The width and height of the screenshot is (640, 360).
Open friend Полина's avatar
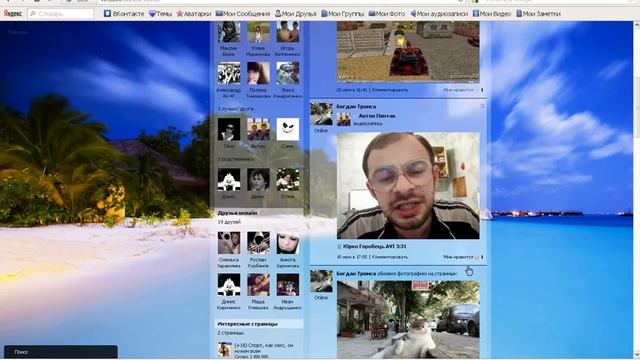point(258,73)
